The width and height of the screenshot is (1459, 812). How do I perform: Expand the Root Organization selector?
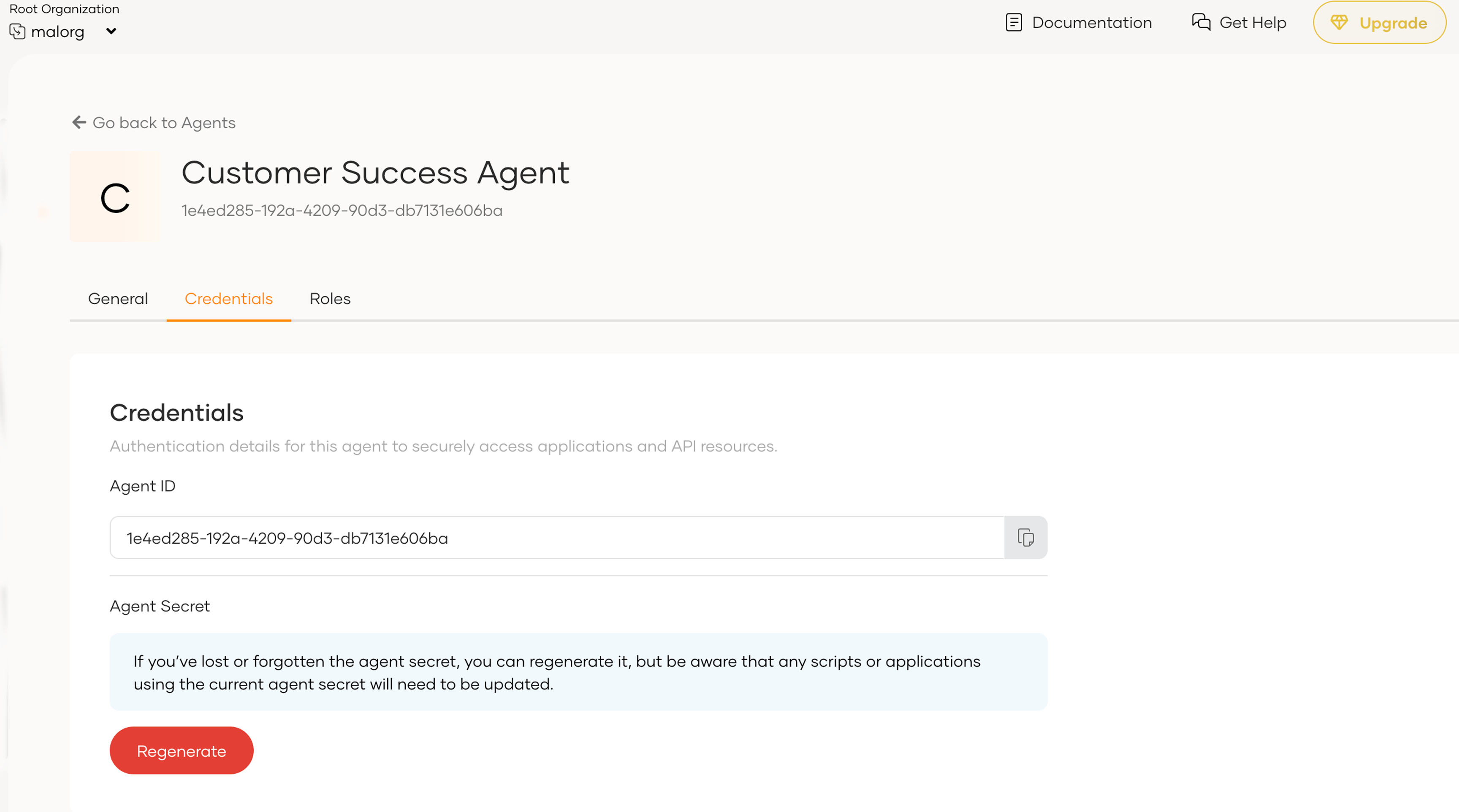65,31
